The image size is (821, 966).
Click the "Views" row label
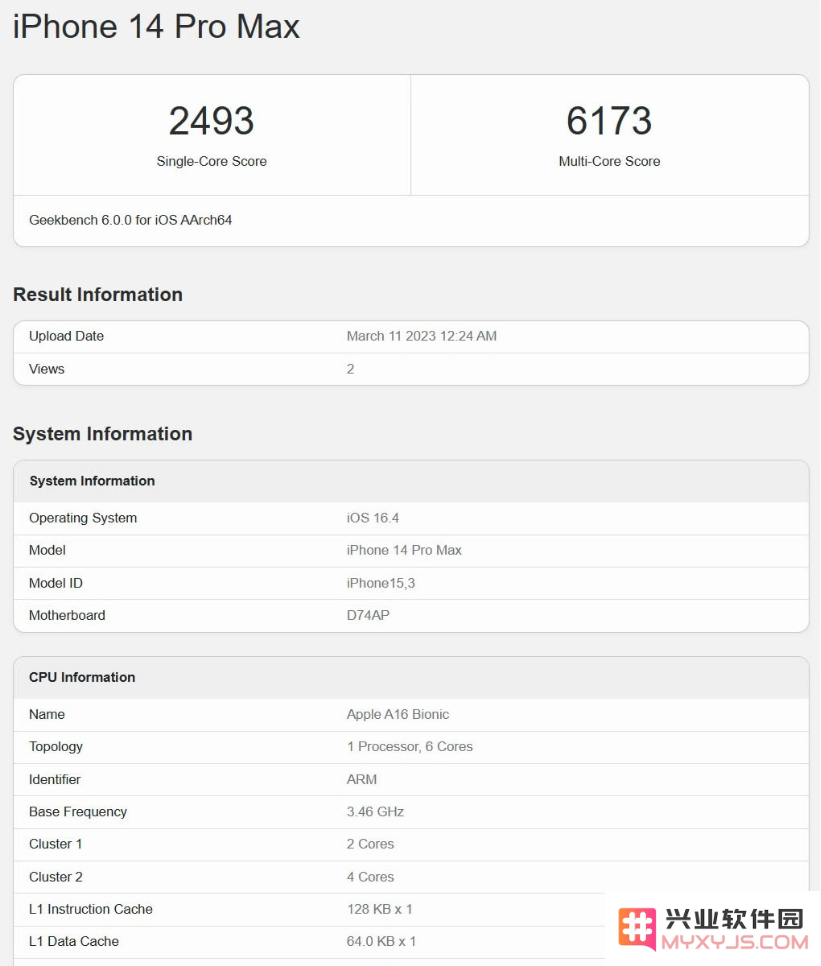pos(47,369)
